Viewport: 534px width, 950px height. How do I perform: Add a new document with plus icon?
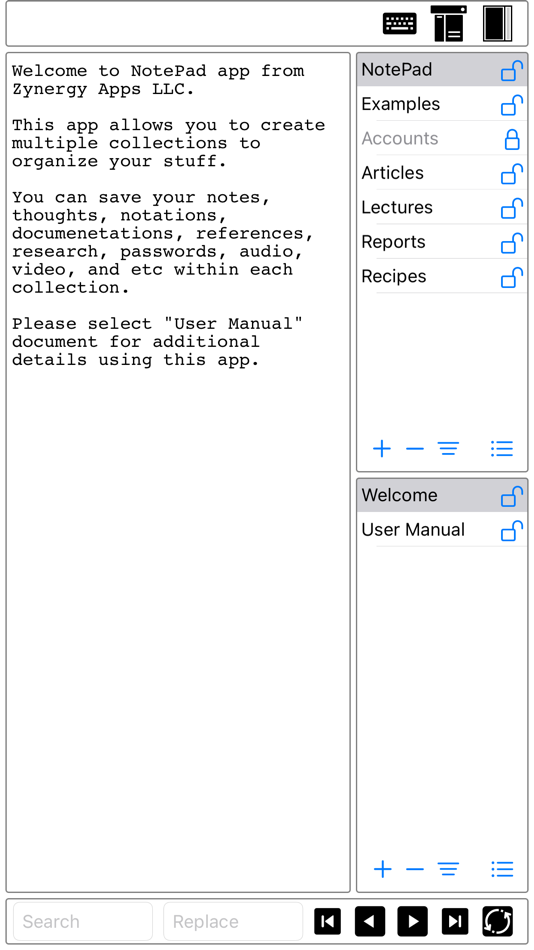382,870
